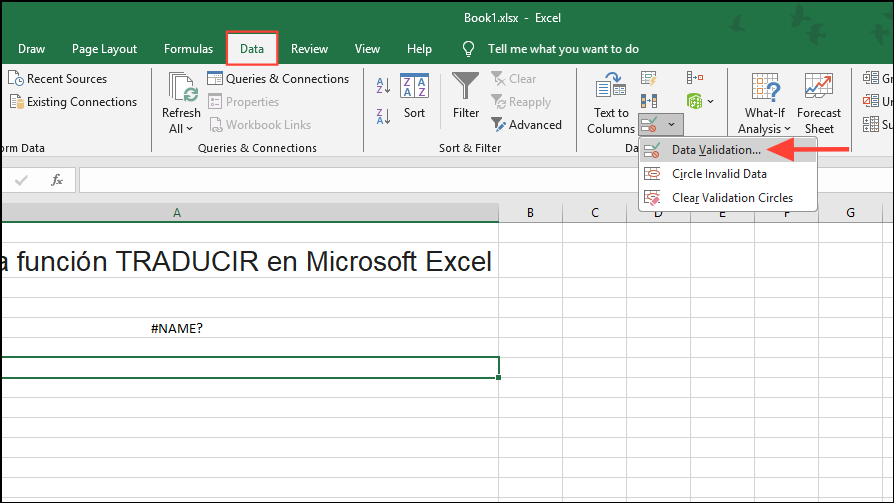Open Advanced filter options

526,125
